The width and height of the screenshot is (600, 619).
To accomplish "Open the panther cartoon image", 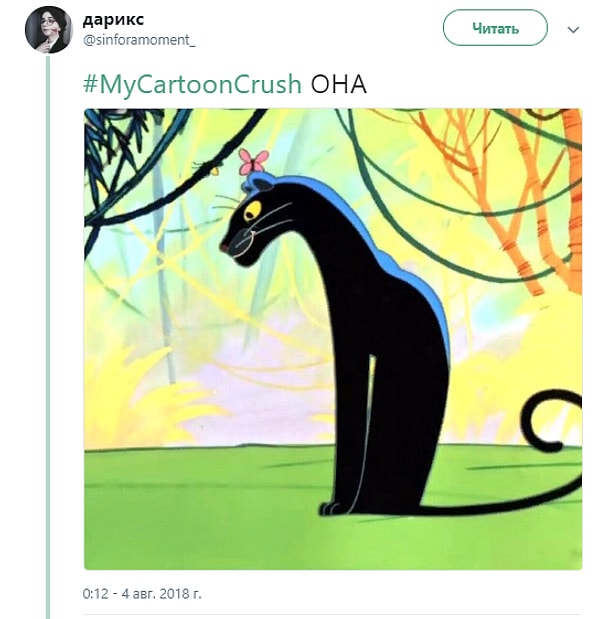I will tap(332, 339).
